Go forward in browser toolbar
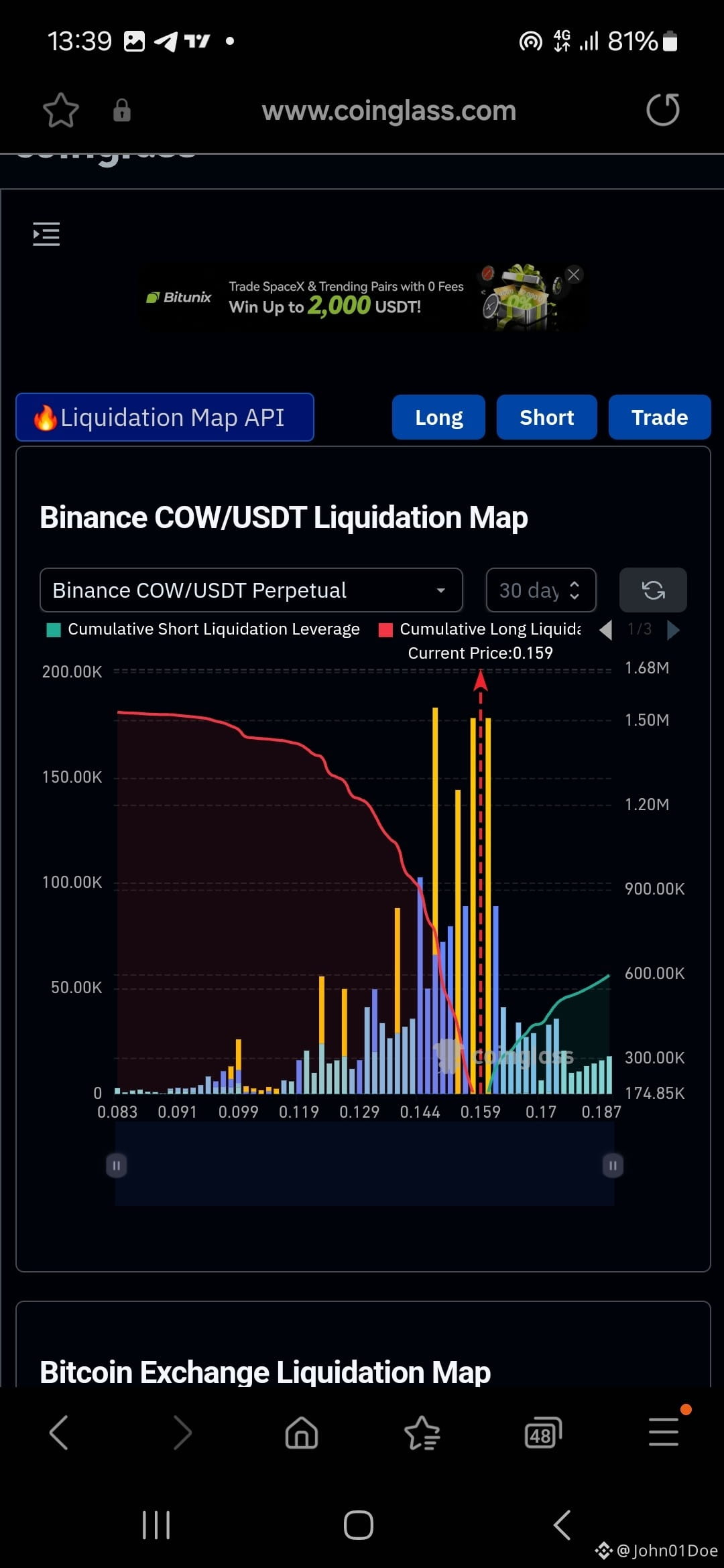Image resolution: width=724 pixels, height=1568 pixels. point(182,1433)
